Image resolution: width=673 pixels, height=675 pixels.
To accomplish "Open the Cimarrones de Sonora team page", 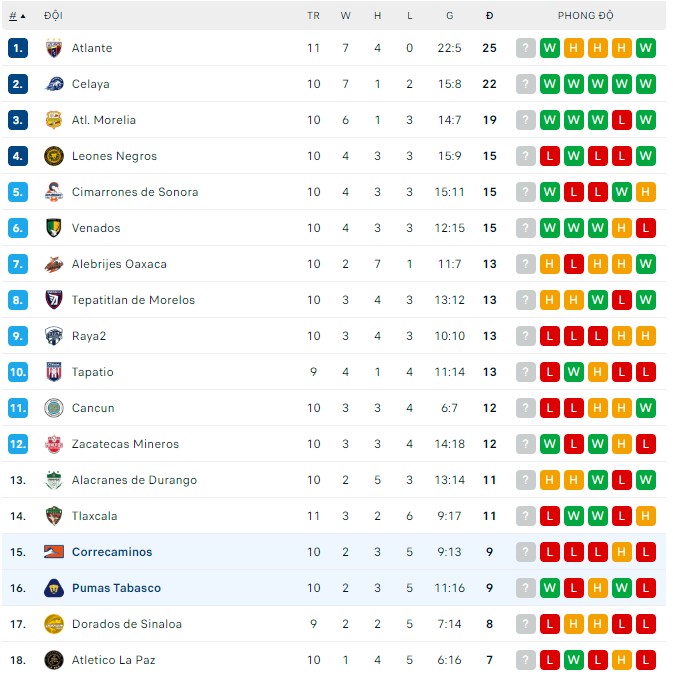I will point(135,192).
